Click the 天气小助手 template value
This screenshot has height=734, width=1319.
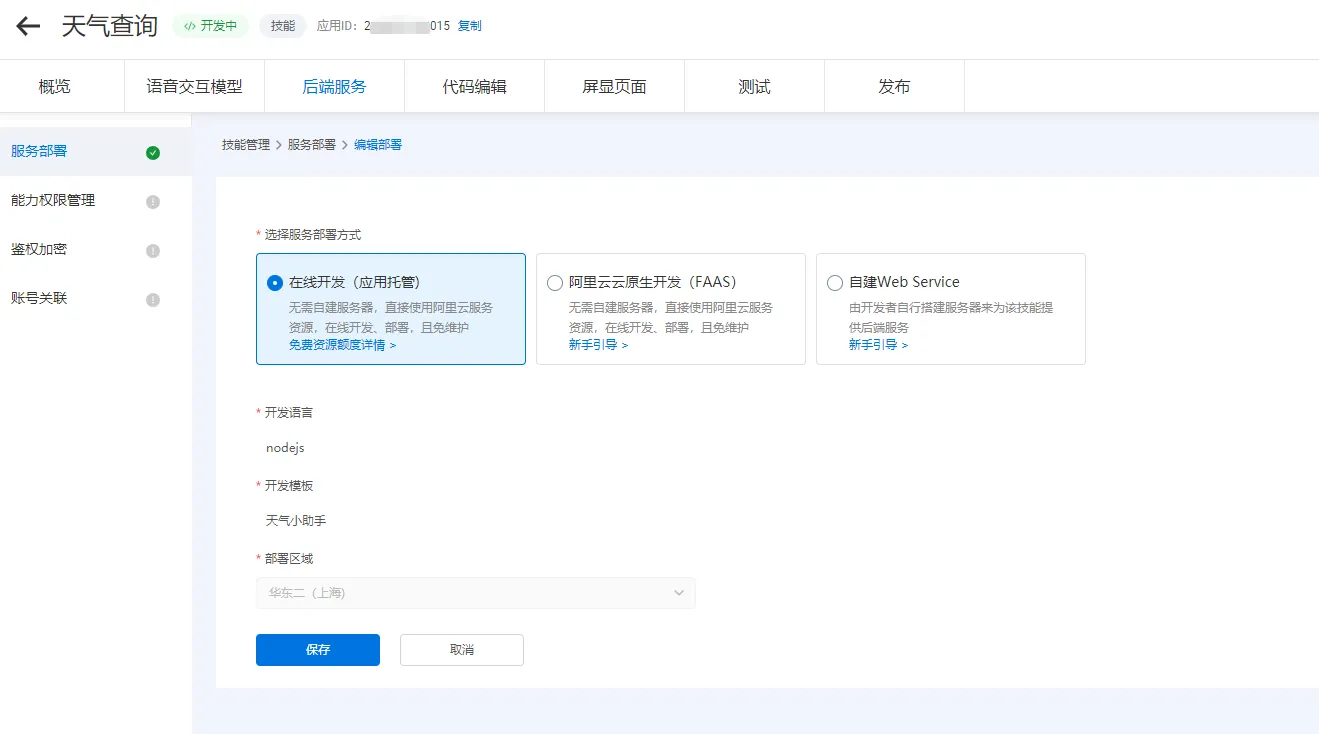point(296,521)
